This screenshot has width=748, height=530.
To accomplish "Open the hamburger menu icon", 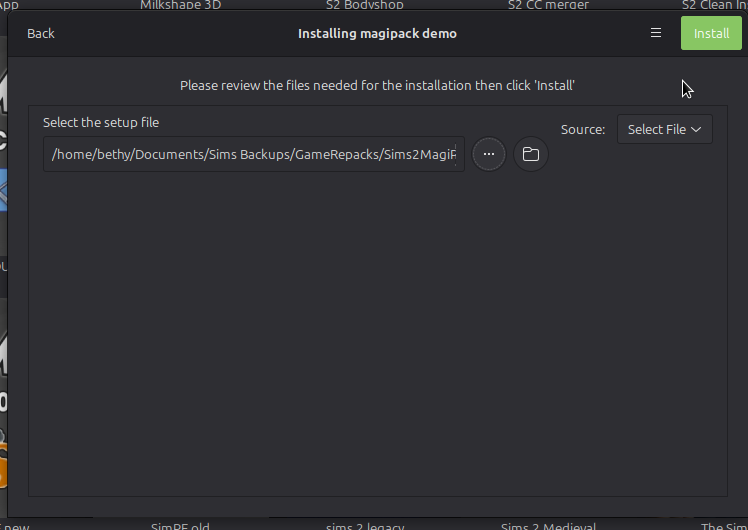I will (656, 33).
